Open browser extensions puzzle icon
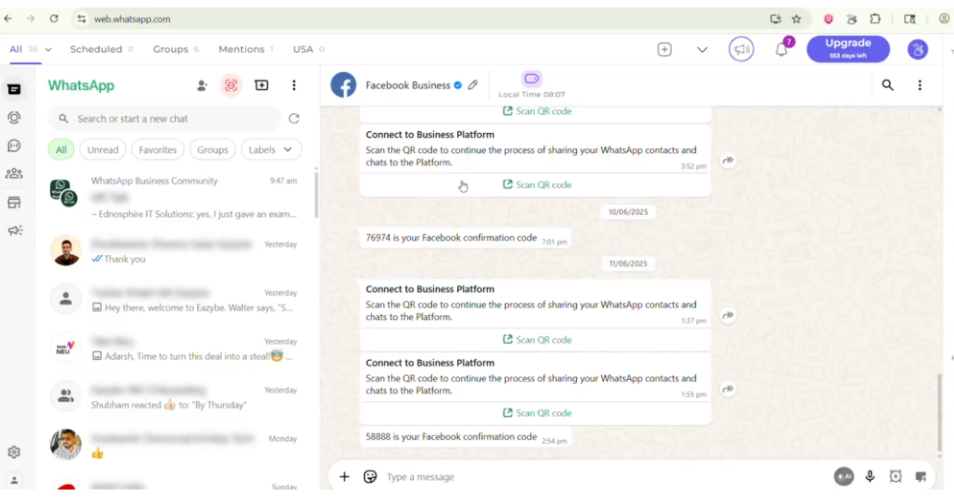 (x=875, y=19)
